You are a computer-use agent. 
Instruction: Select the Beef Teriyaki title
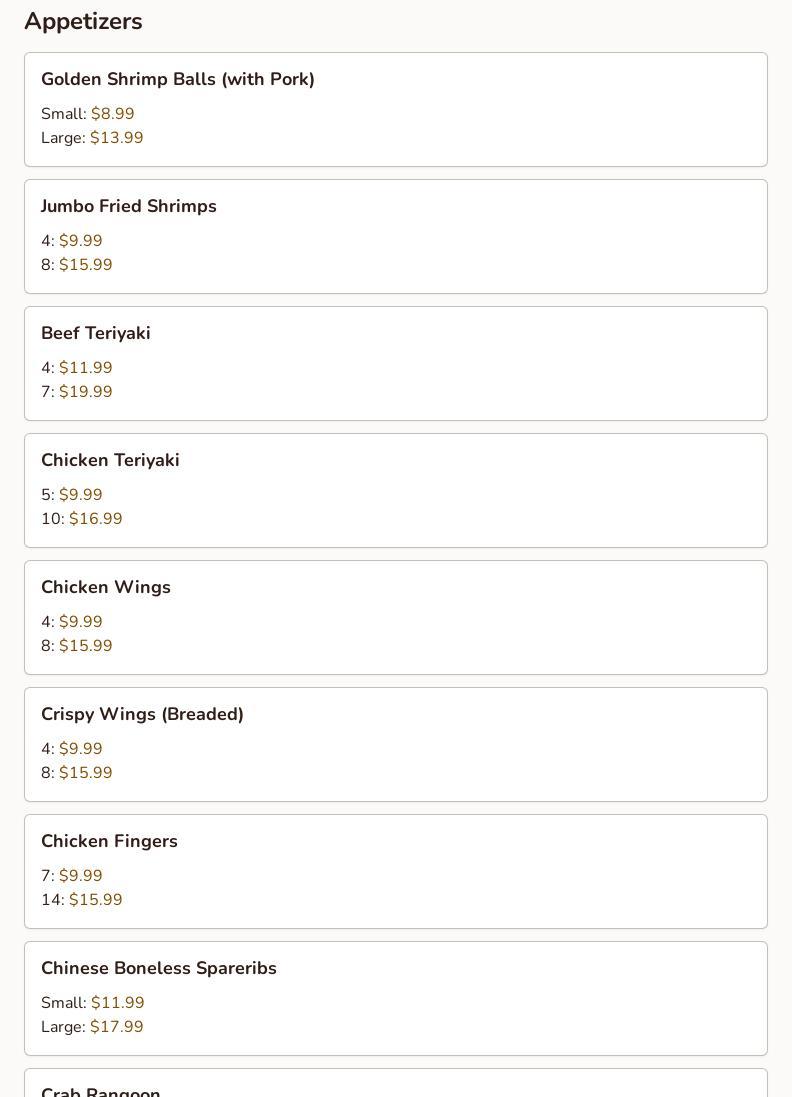pos(96,333)
